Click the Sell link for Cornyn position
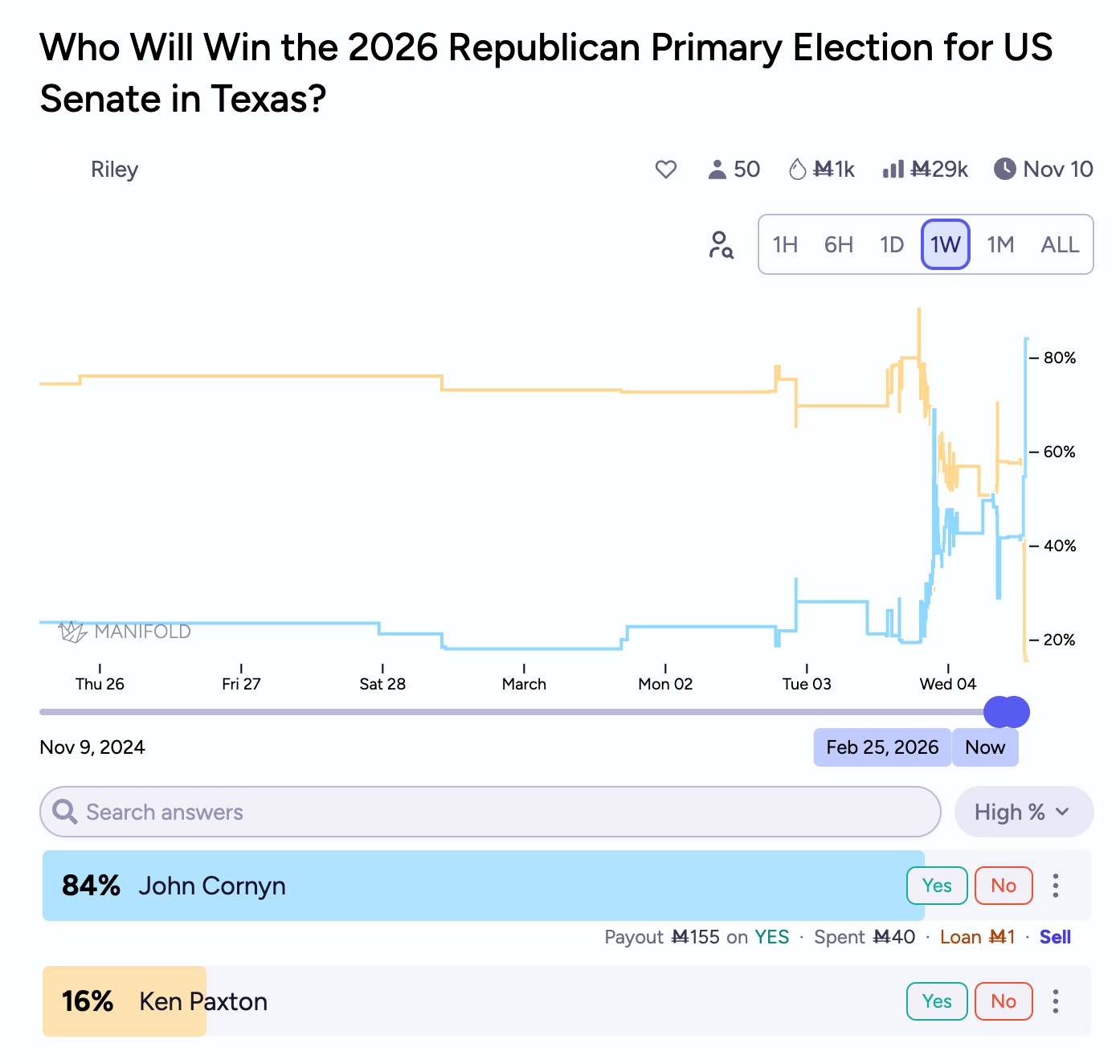 pos(1055,937)
